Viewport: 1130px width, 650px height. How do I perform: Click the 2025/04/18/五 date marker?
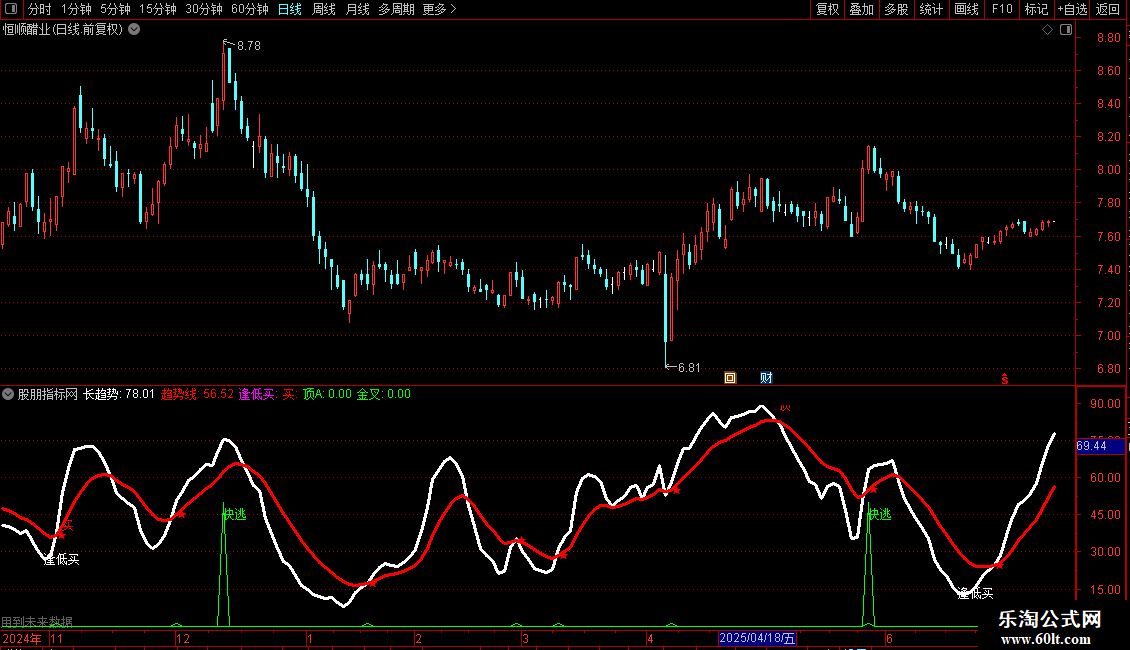click(x=757, y=638)
